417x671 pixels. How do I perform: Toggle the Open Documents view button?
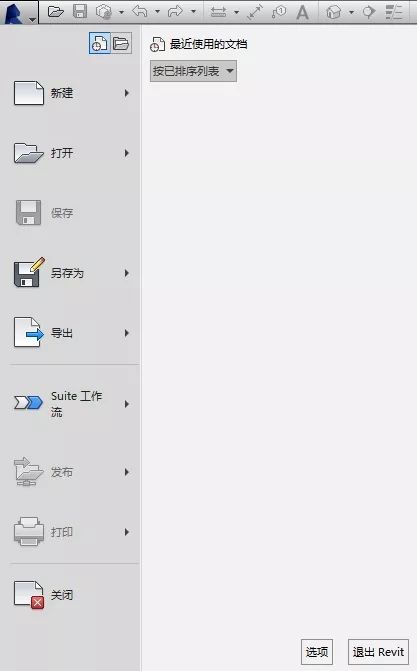click(x=121, y=43)
